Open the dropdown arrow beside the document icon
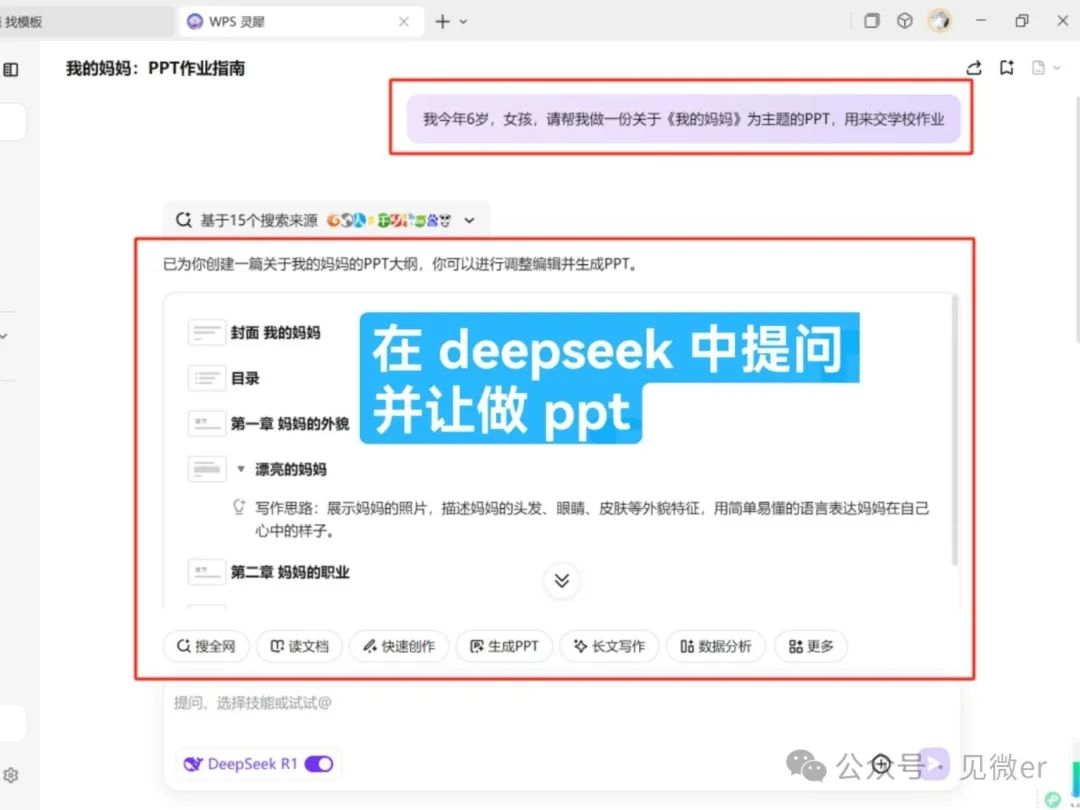 [x=1057, y=68]
